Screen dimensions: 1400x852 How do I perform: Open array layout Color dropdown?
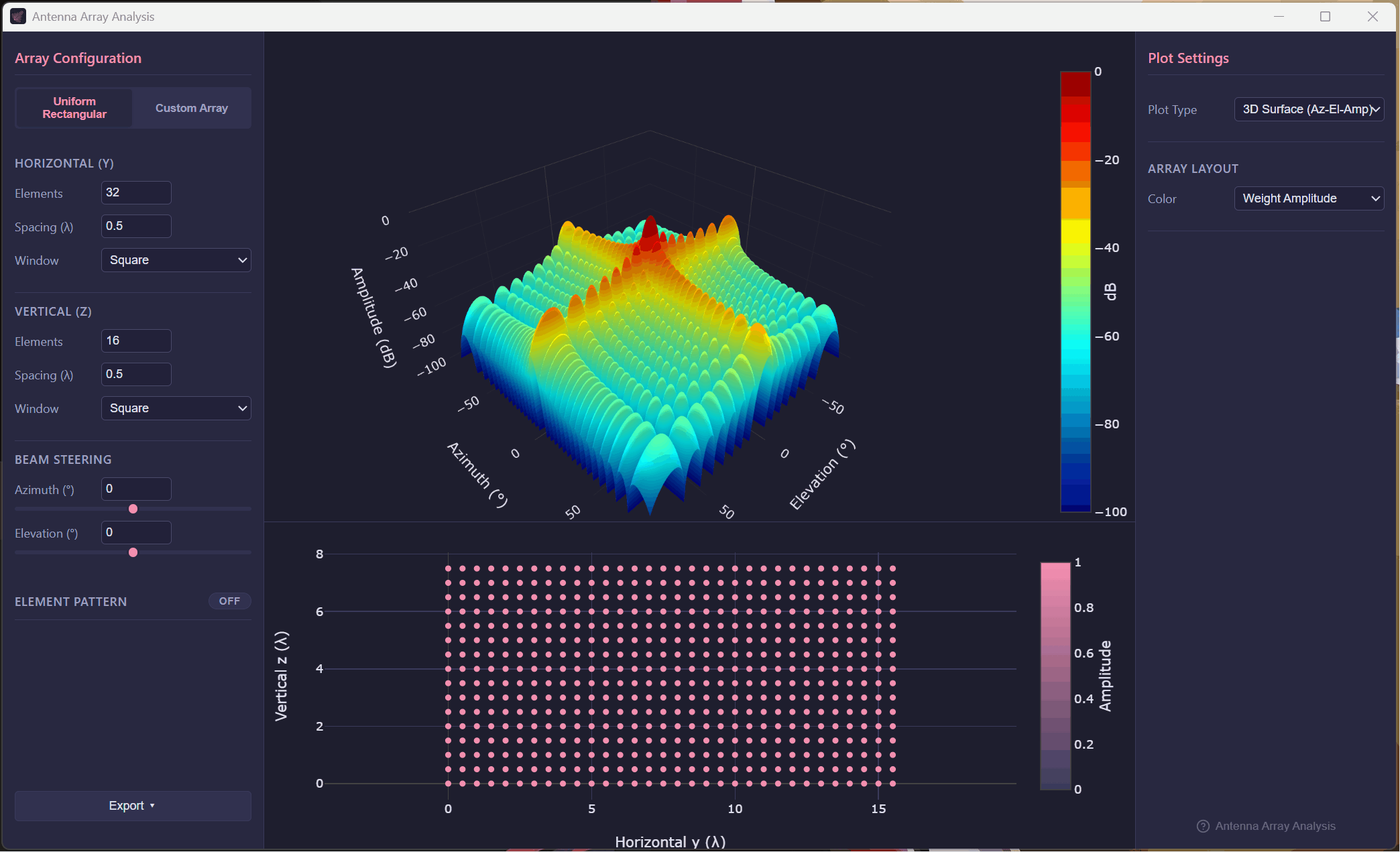pyautogui.click(x=1309, y=198)
